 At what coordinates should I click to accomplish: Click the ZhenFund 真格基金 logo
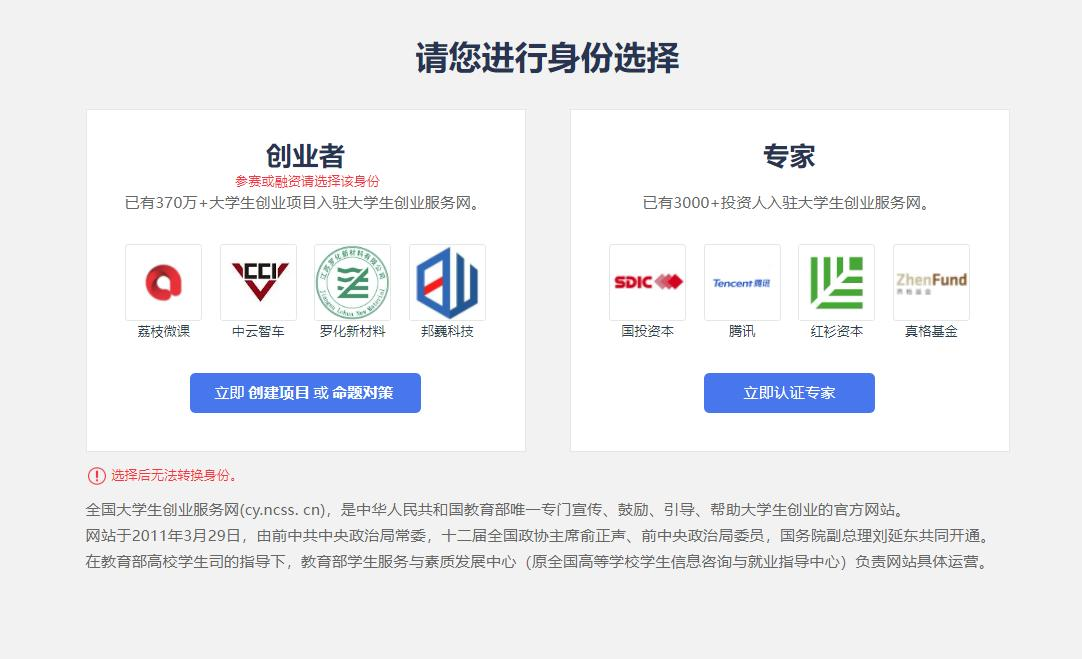[931, 282]
